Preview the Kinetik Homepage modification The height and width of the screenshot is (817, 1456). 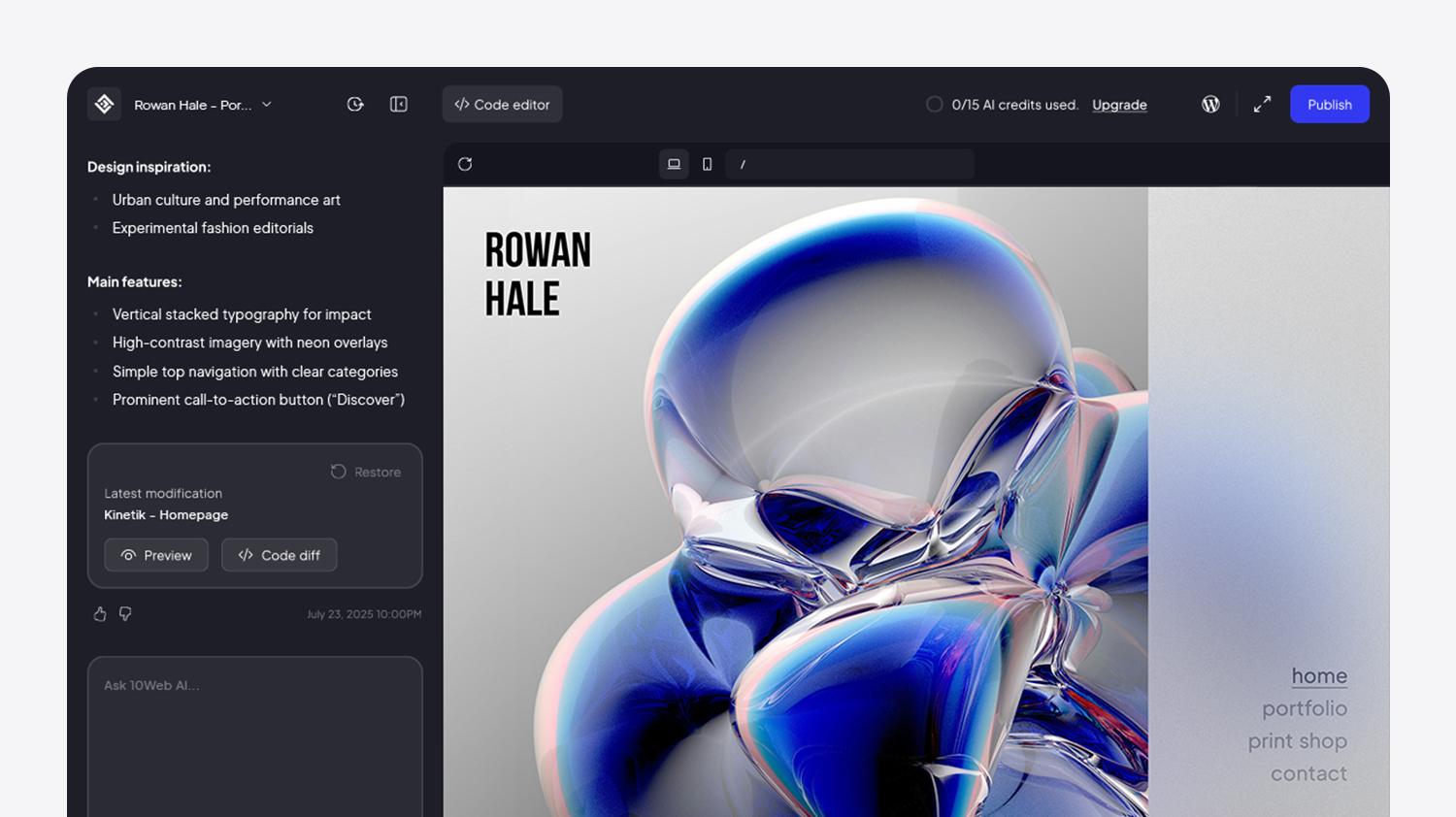point(156,555)
